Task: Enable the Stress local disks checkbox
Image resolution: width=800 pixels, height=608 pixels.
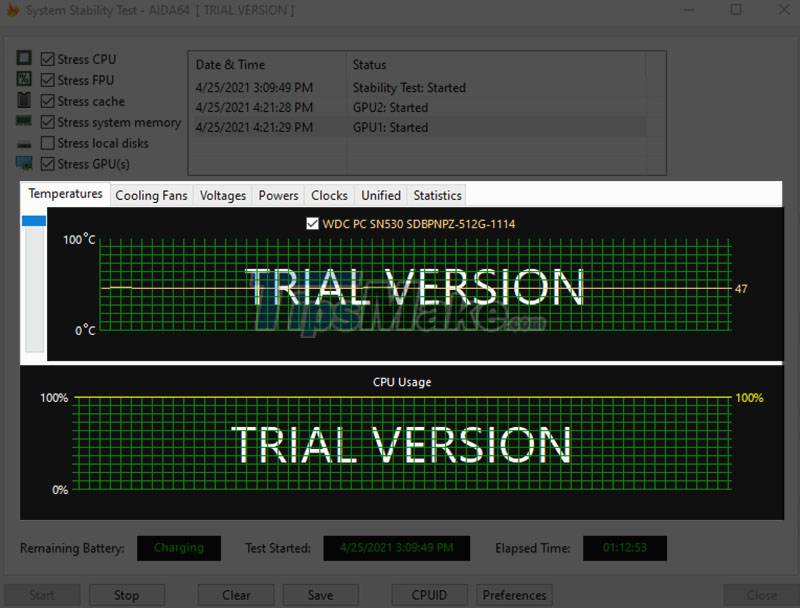Action: [x=47, y=143]
